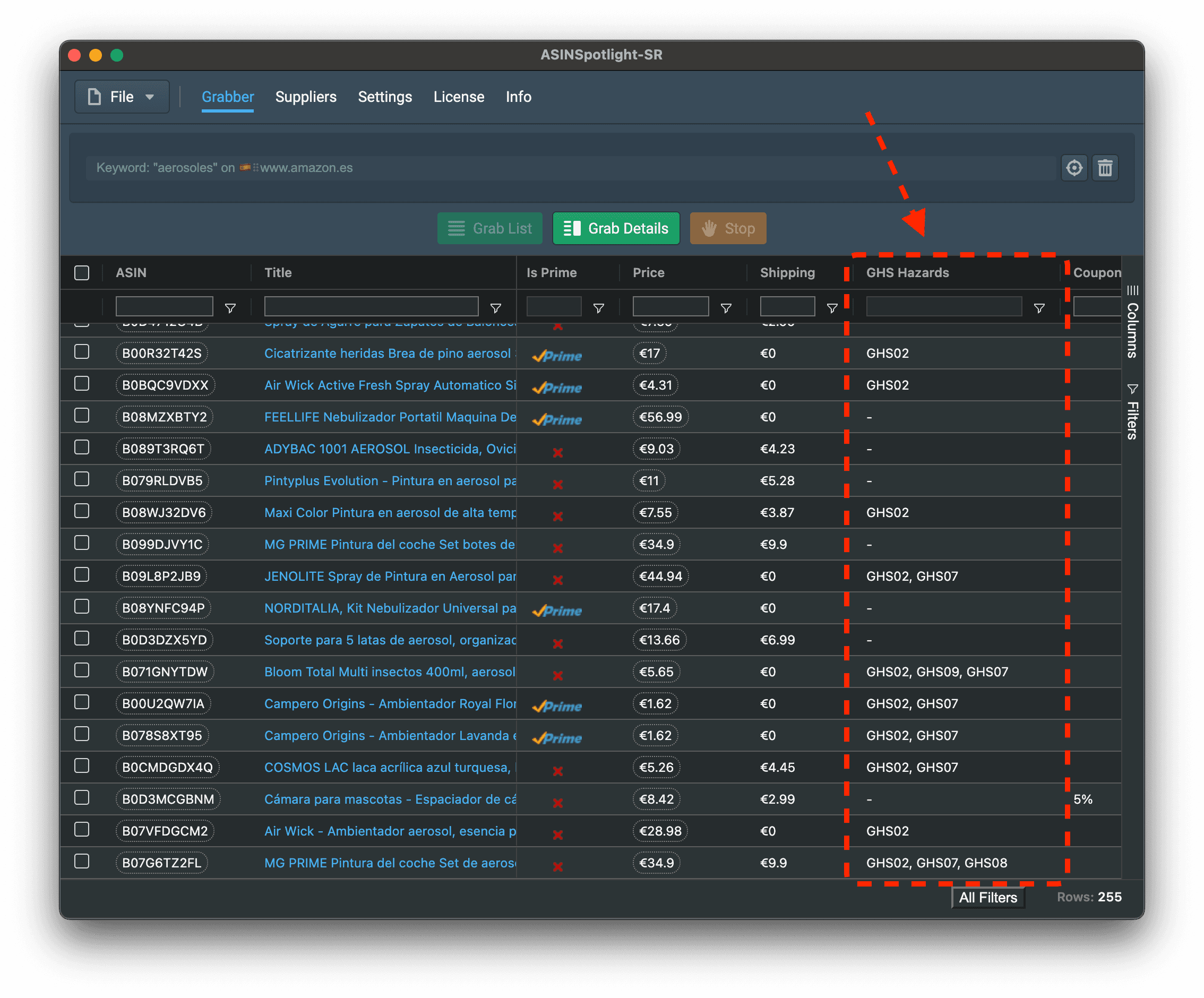Open the Settings tab
Screen dimensions: 1204x998
coord(385,96)
